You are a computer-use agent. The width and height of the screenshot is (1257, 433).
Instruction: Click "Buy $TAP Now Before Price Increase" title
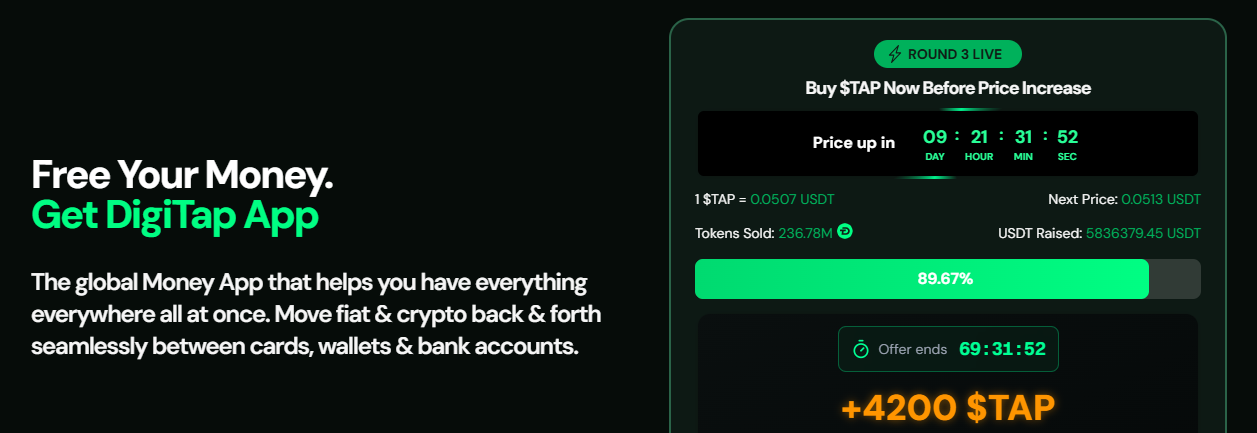click(947, 88)
